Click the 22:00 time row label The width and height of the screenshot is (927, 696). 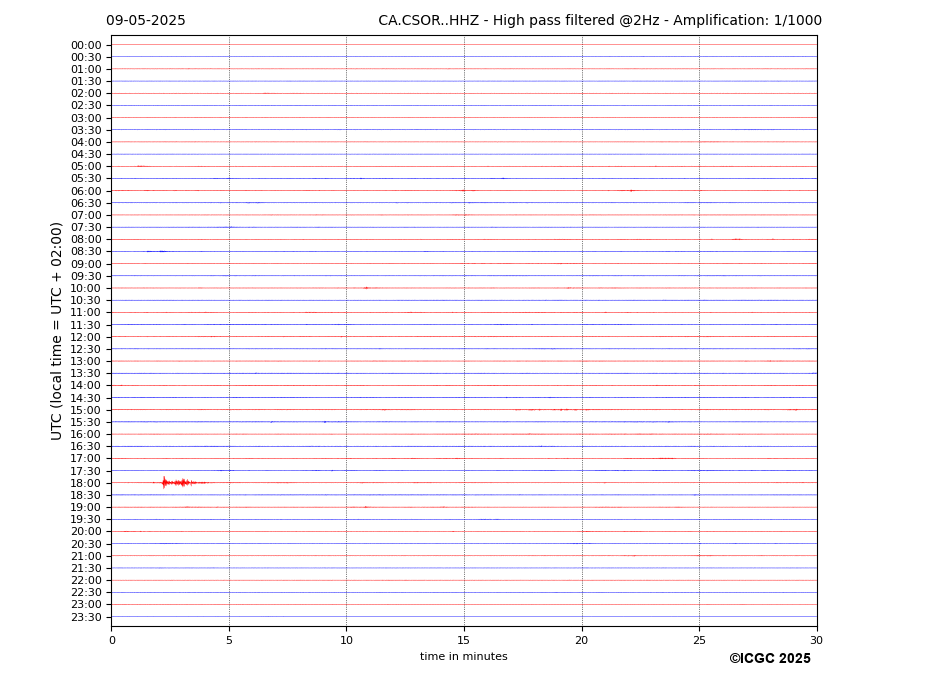pyautogui.click(x=86, y=581)
